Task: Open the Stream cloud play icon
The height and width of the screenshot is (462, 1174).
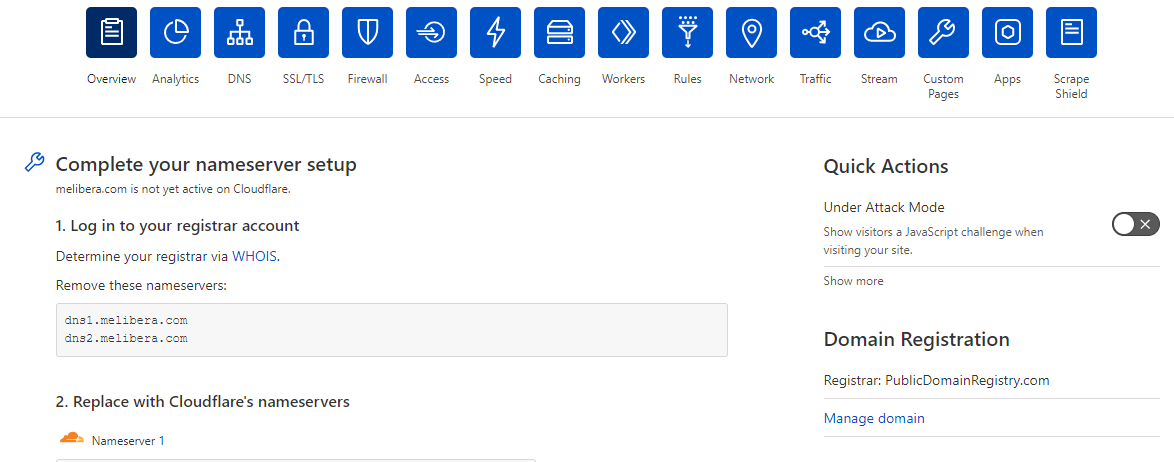Action: click(x=879, y=32)
